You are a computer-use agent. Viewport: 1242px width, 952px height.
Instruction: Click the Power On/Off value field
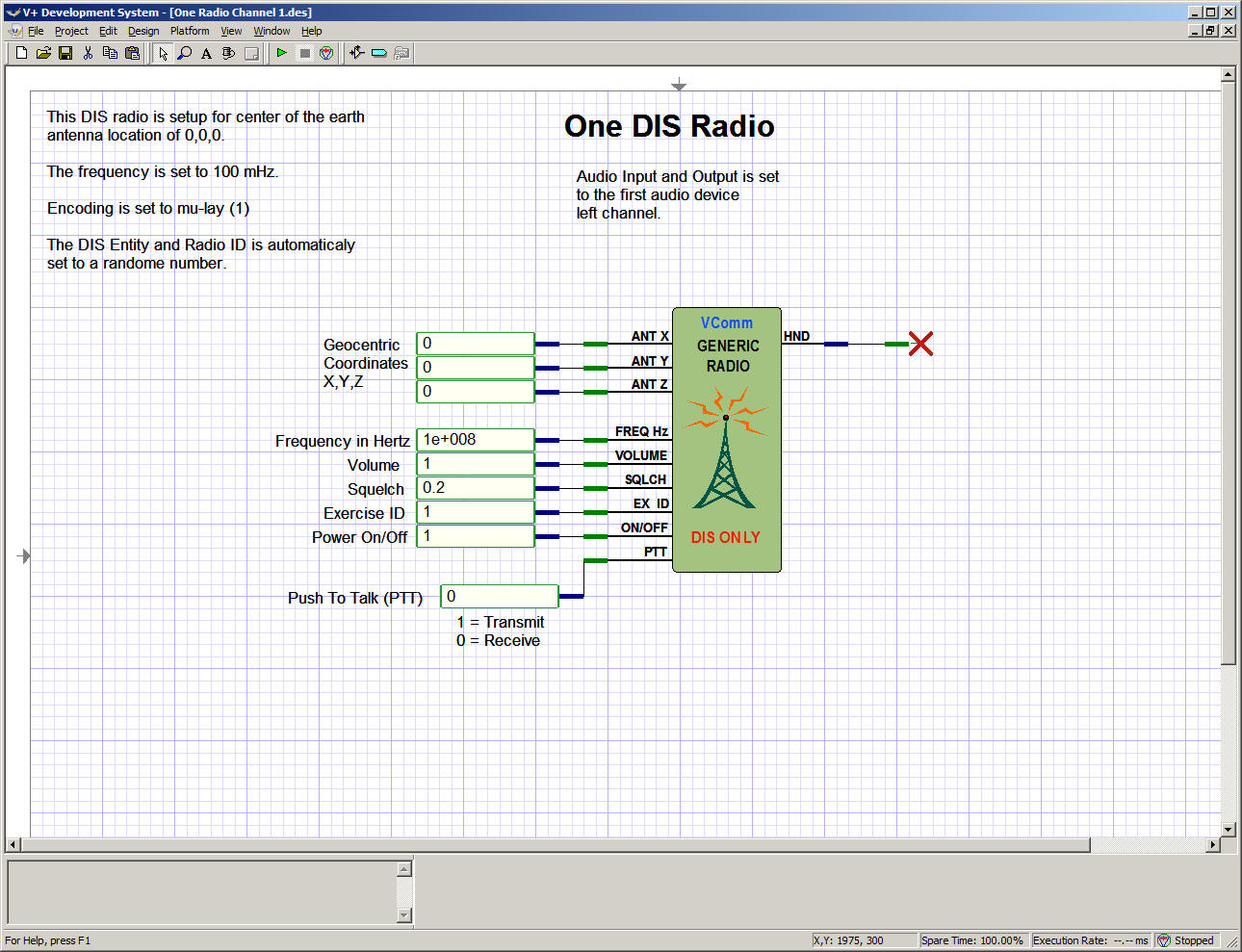[476, 536]
